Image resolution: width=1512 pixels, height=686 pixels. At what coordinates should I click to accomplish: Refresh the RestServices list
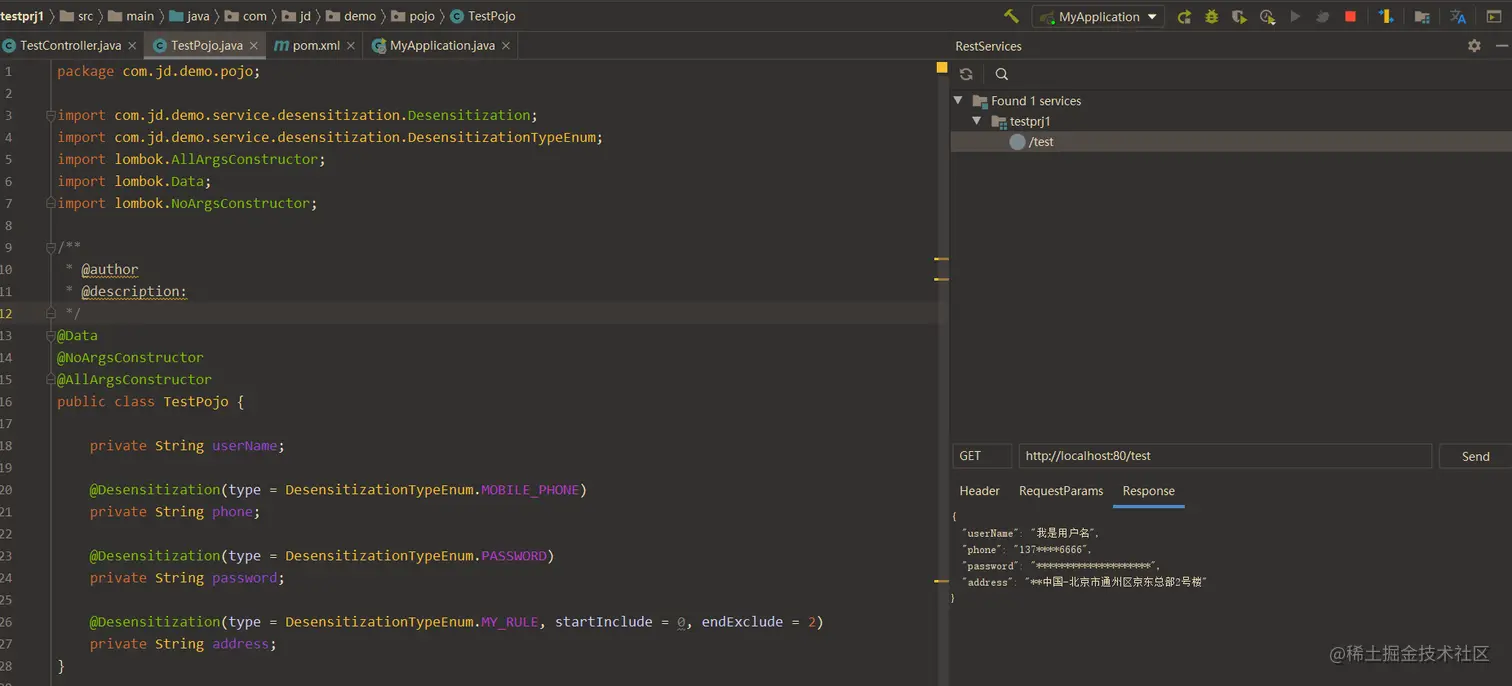pos(966,74)
